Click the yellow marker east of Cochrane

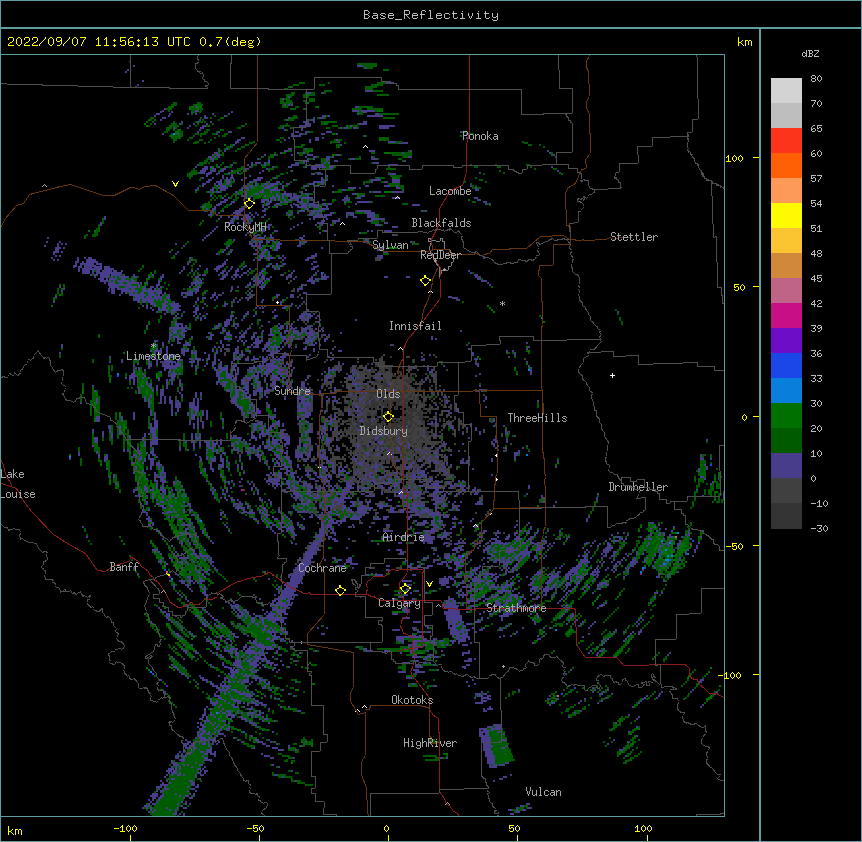(340, 590)
